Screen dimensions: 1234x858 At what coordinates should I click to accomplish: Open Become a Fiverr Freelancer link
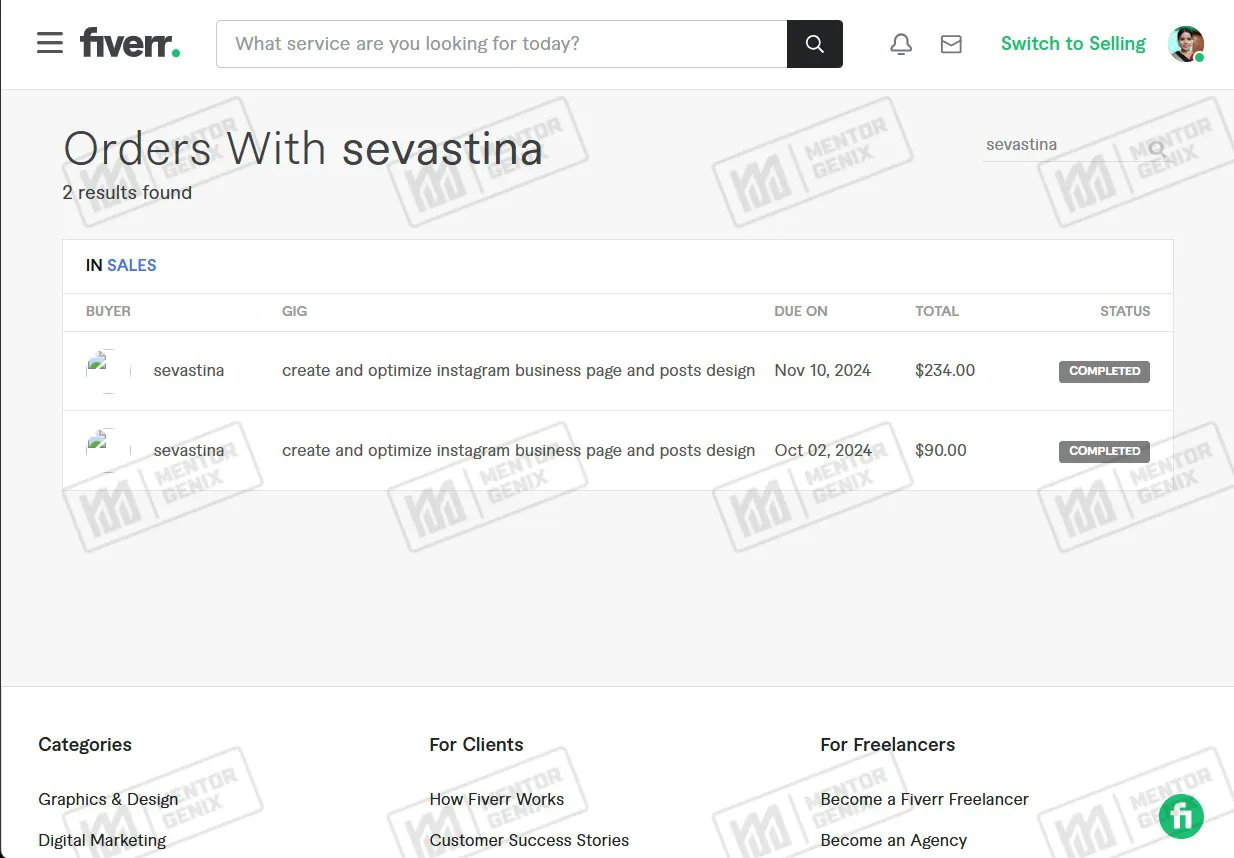click(924, 799)
